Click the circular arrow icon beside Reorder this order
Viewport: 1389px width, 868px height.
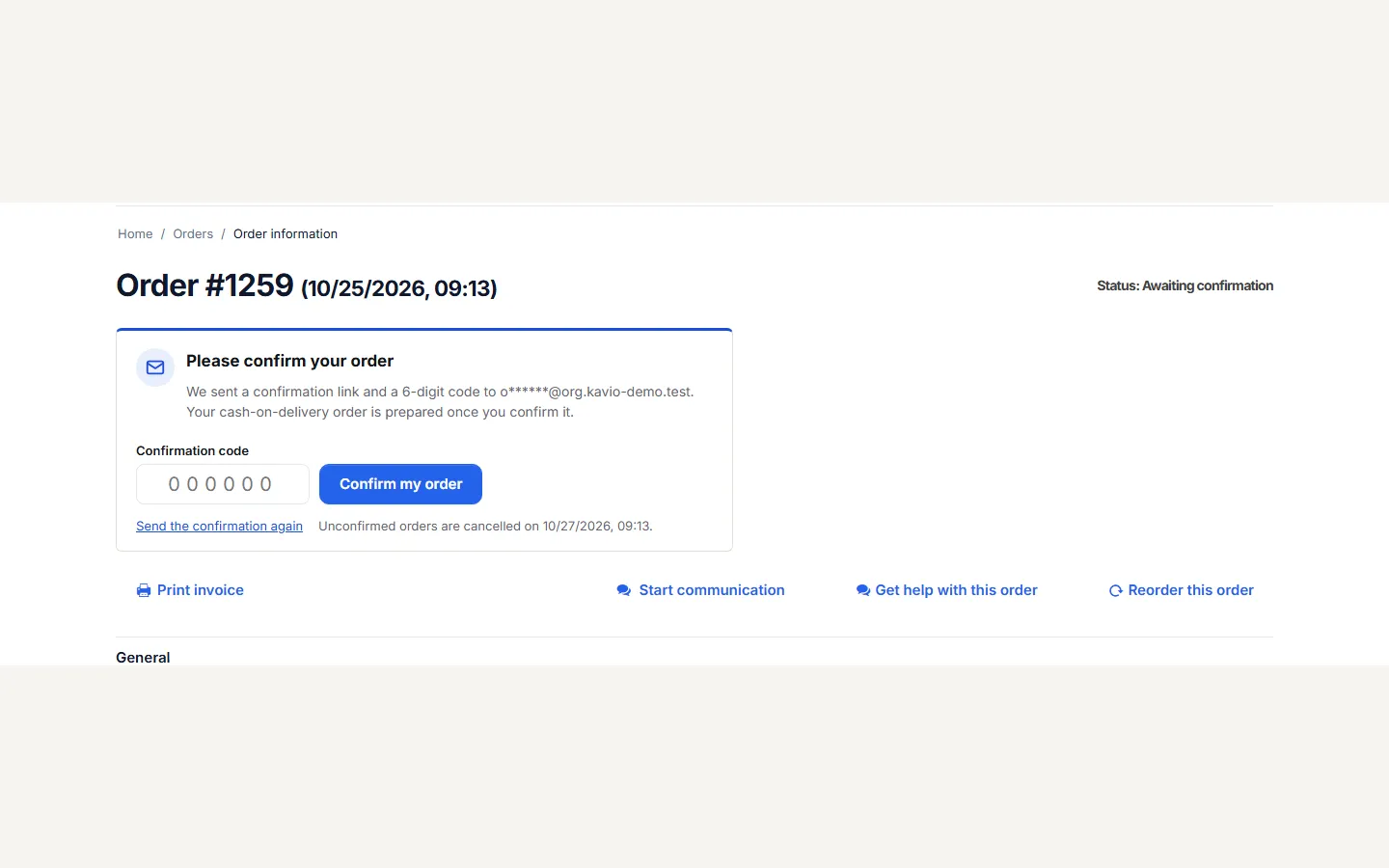(x=1116, y=590)
